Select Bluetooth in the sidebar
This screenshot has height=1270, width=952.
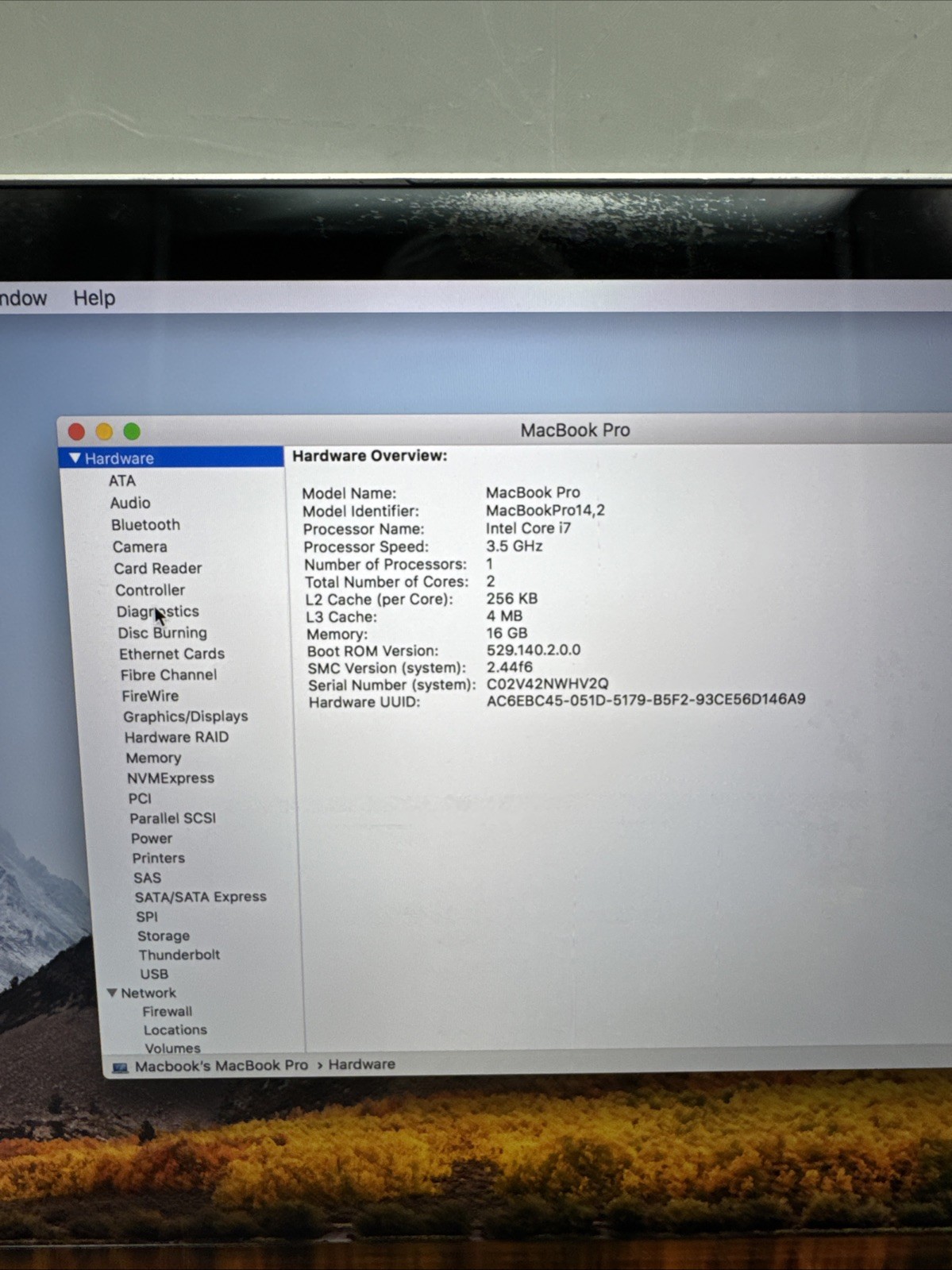point(145,525)
